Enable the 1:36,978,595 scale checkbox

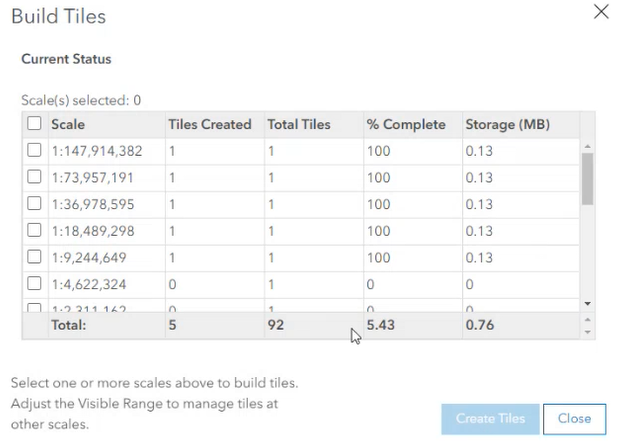(x=34, y=204)
